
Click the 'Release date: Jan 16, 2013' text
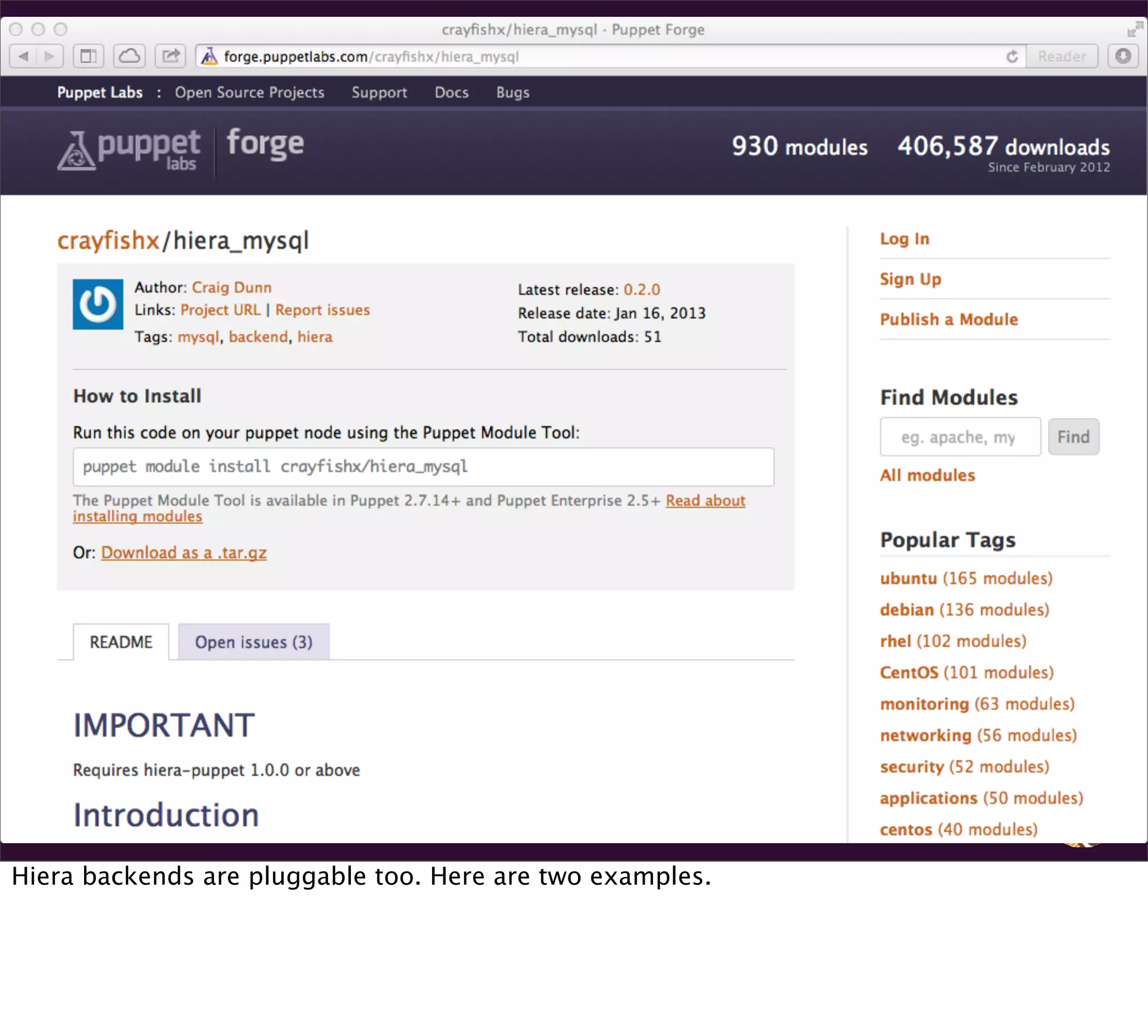(612, 313)
